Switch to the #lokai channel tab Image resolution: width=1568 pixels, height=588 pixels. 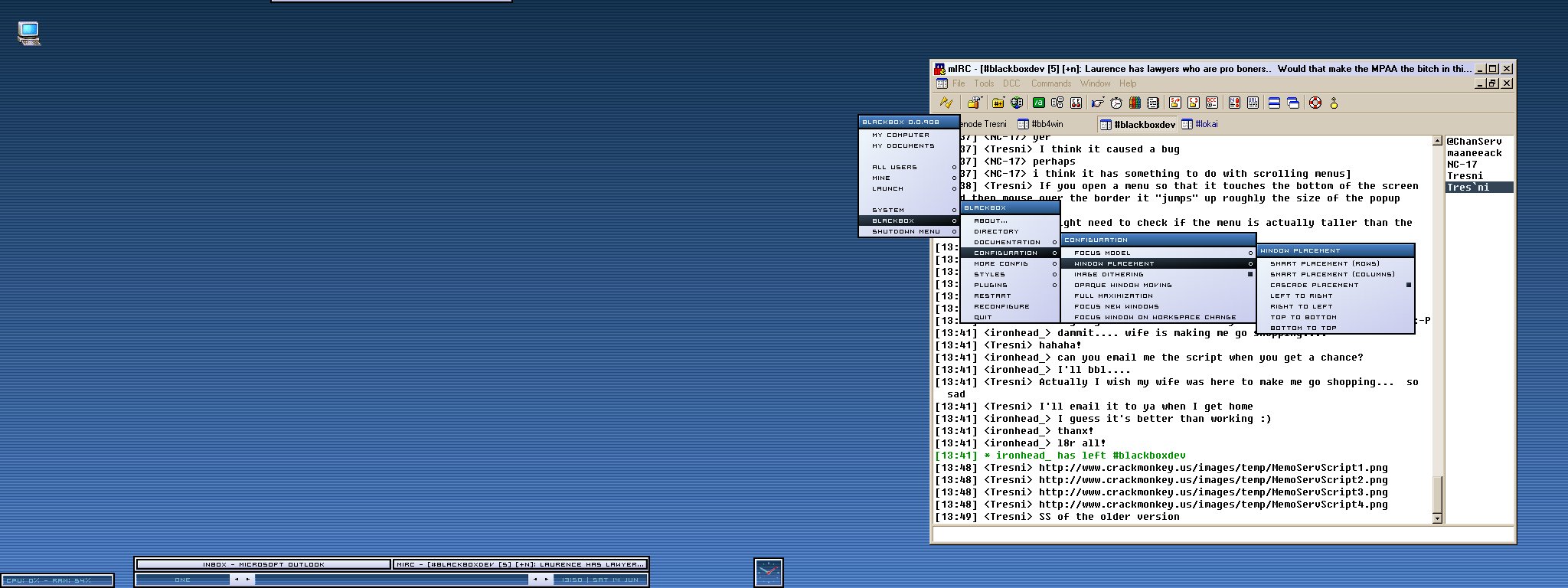1200,124
